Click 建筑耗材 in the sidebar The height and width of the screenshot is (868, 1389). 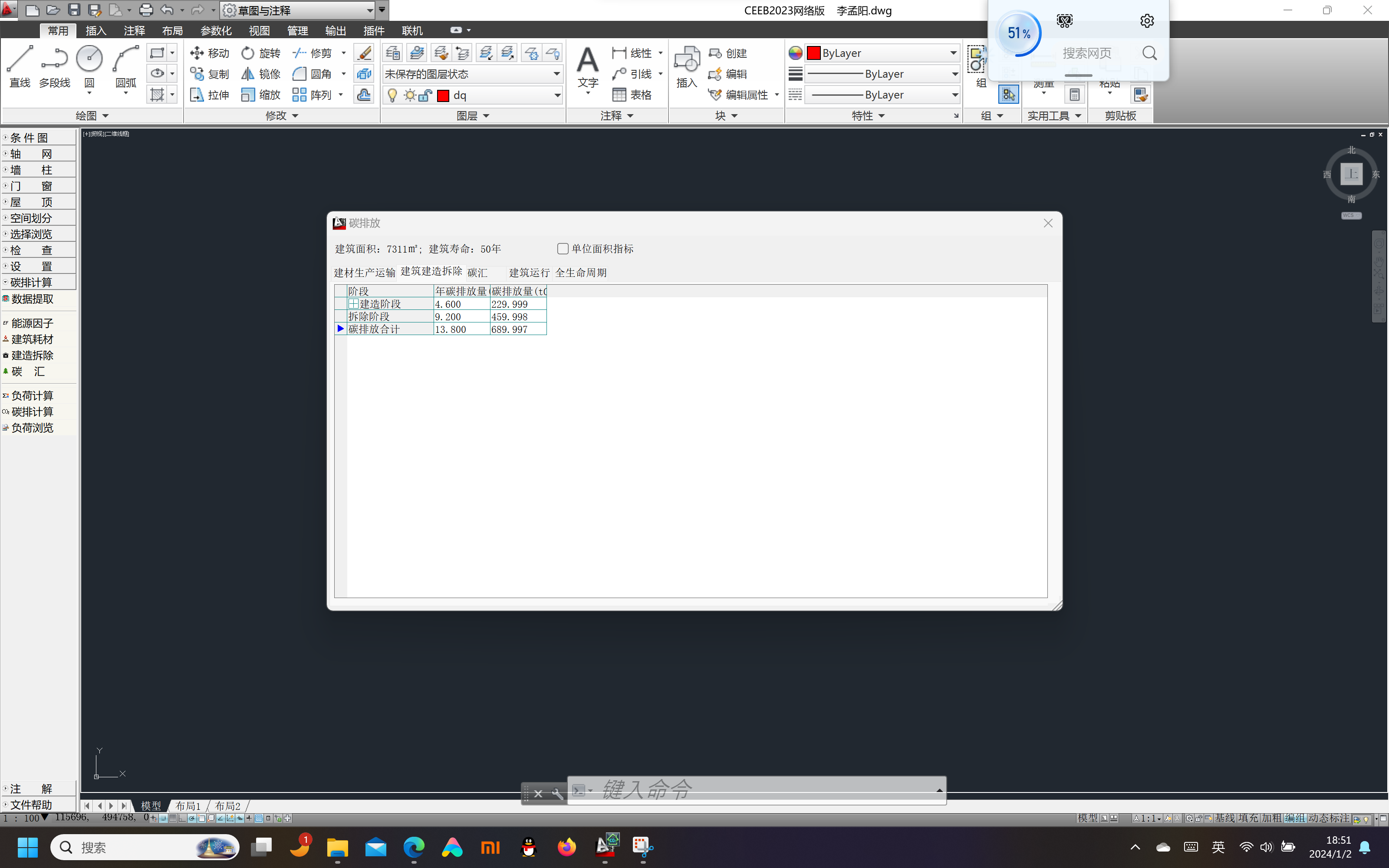[x=32, y=339]
